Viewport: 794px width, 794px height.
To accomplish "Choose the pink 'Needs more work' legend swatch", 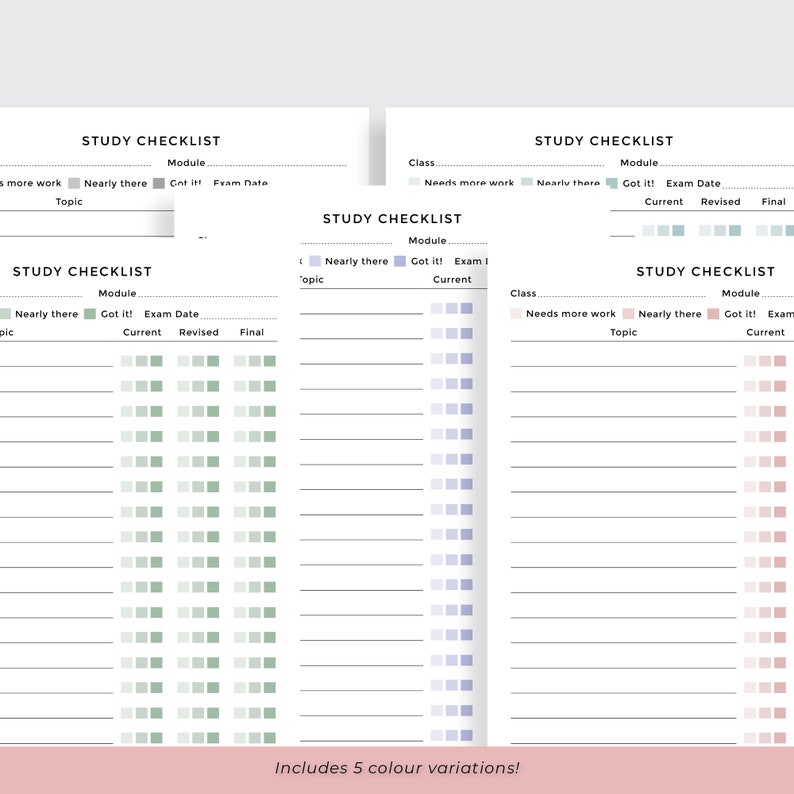I will (516, 313).
